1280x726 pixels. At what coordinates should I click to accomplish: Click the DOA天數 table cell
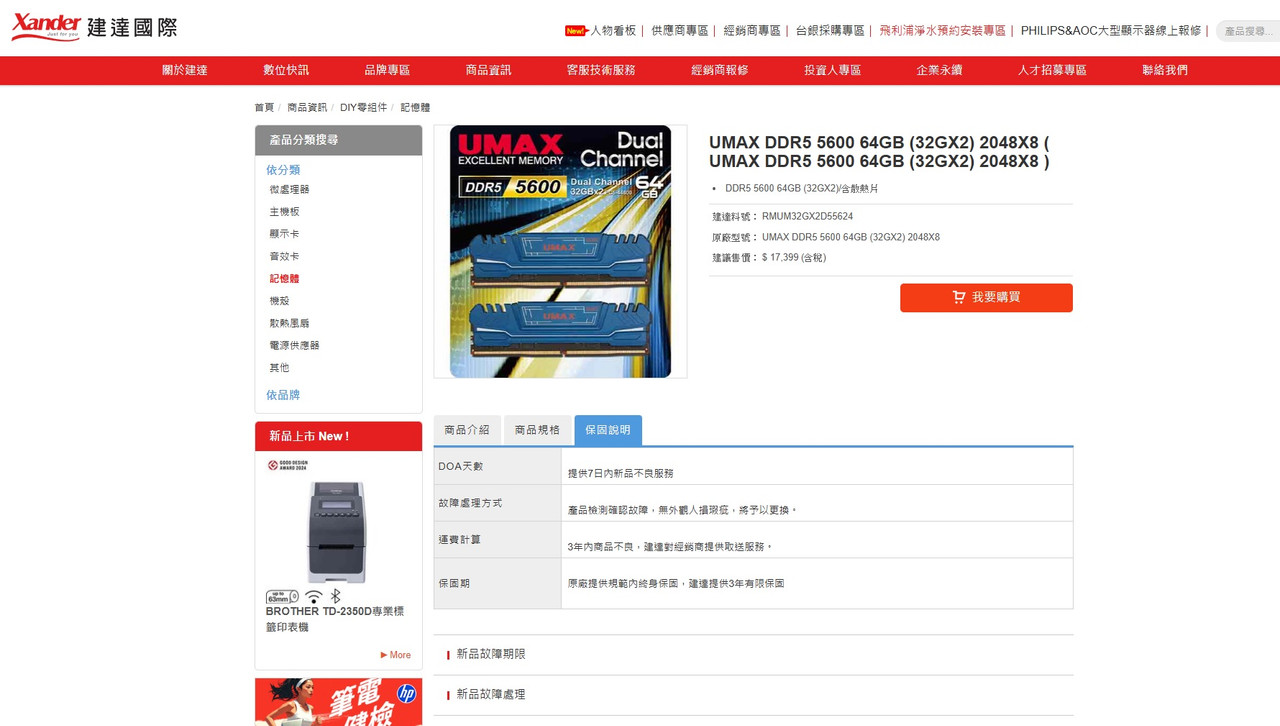pos(497,467)
